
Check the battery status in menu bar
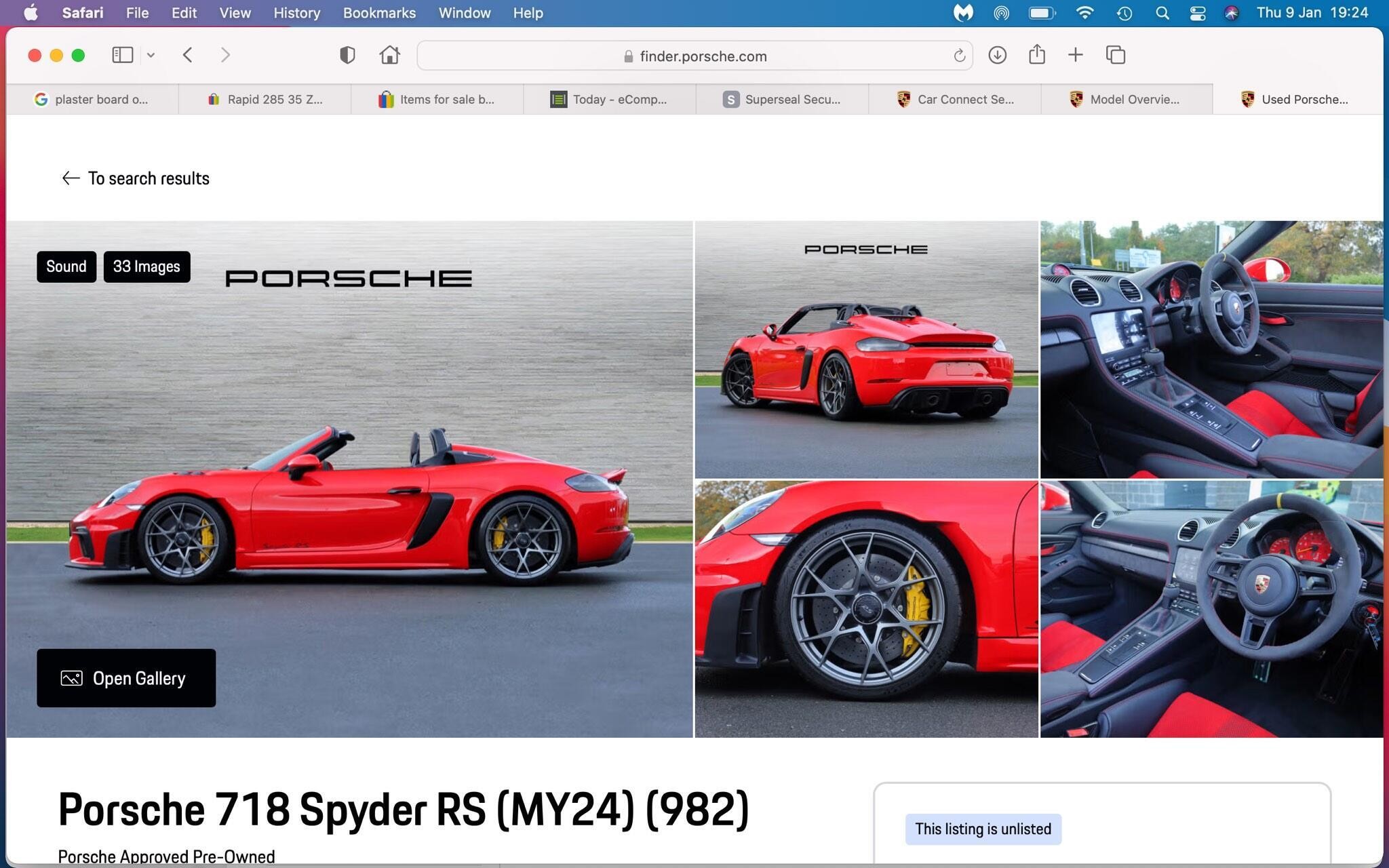coord(1042,13)
